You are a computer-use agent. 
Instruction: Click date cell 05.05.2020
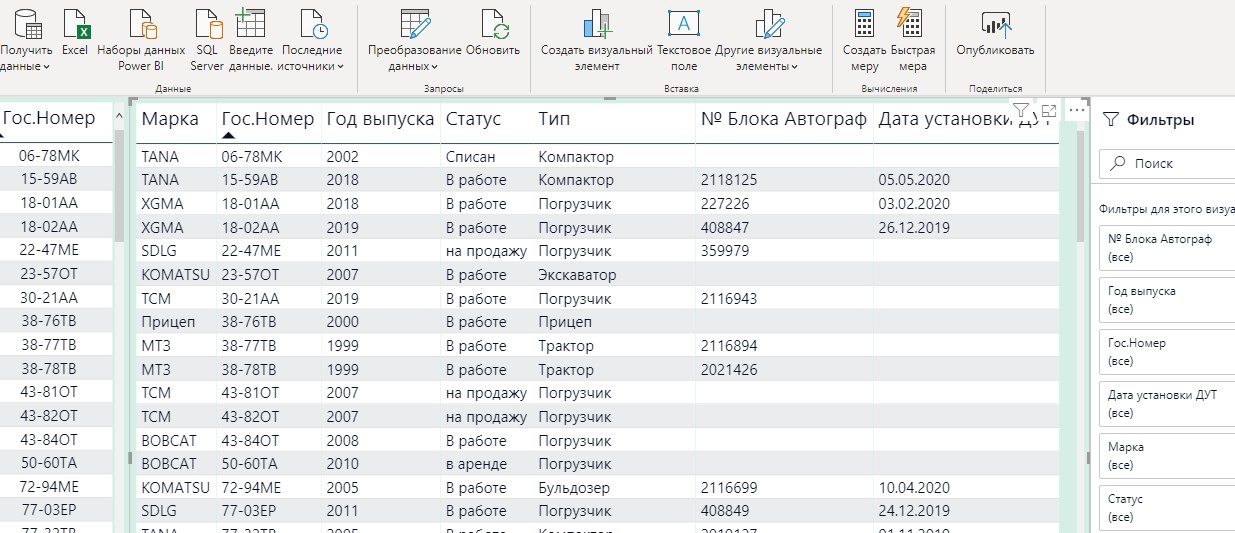[914, 180]
